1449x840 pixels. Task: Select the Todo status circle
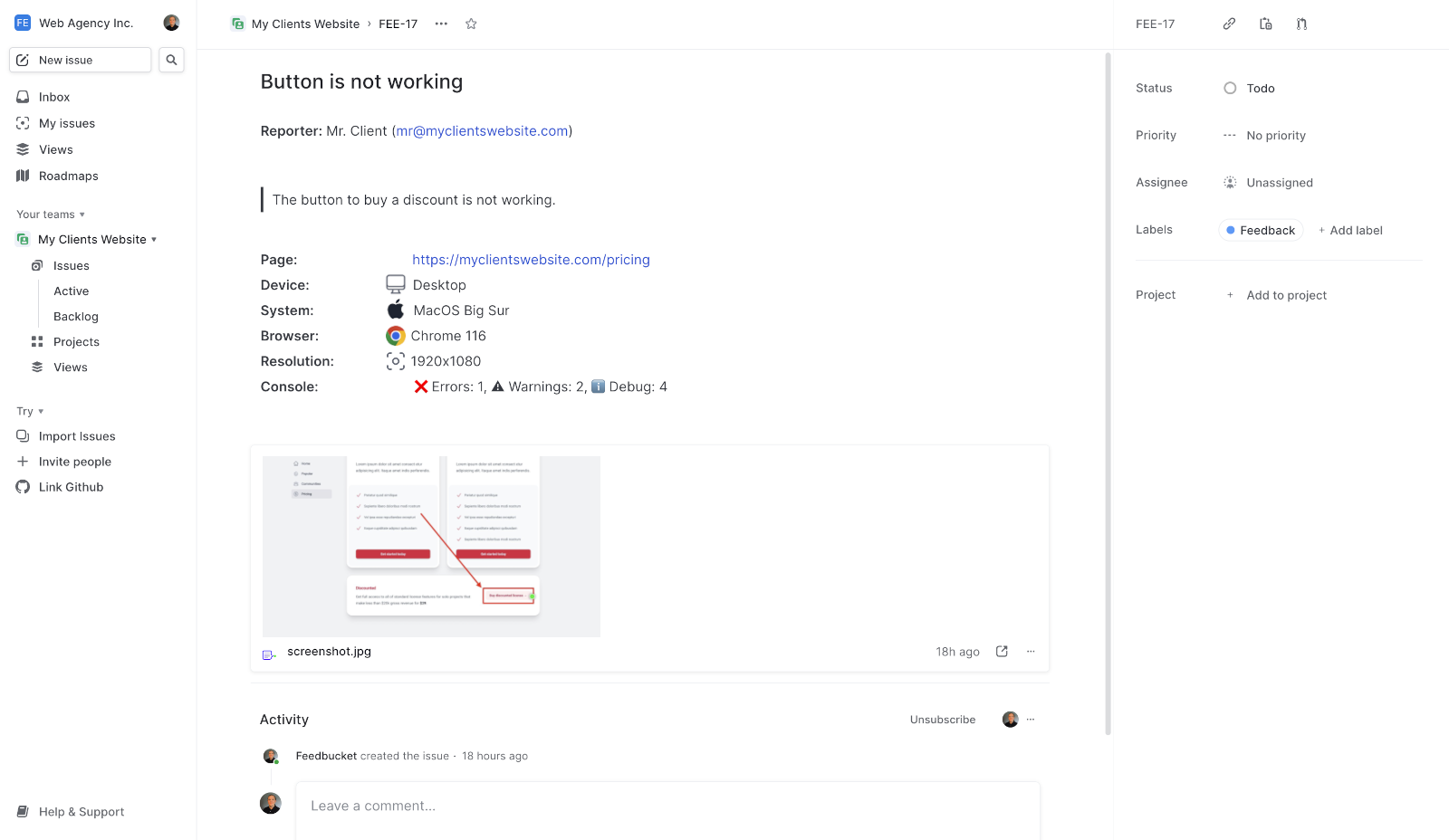tap(1230, 88)
